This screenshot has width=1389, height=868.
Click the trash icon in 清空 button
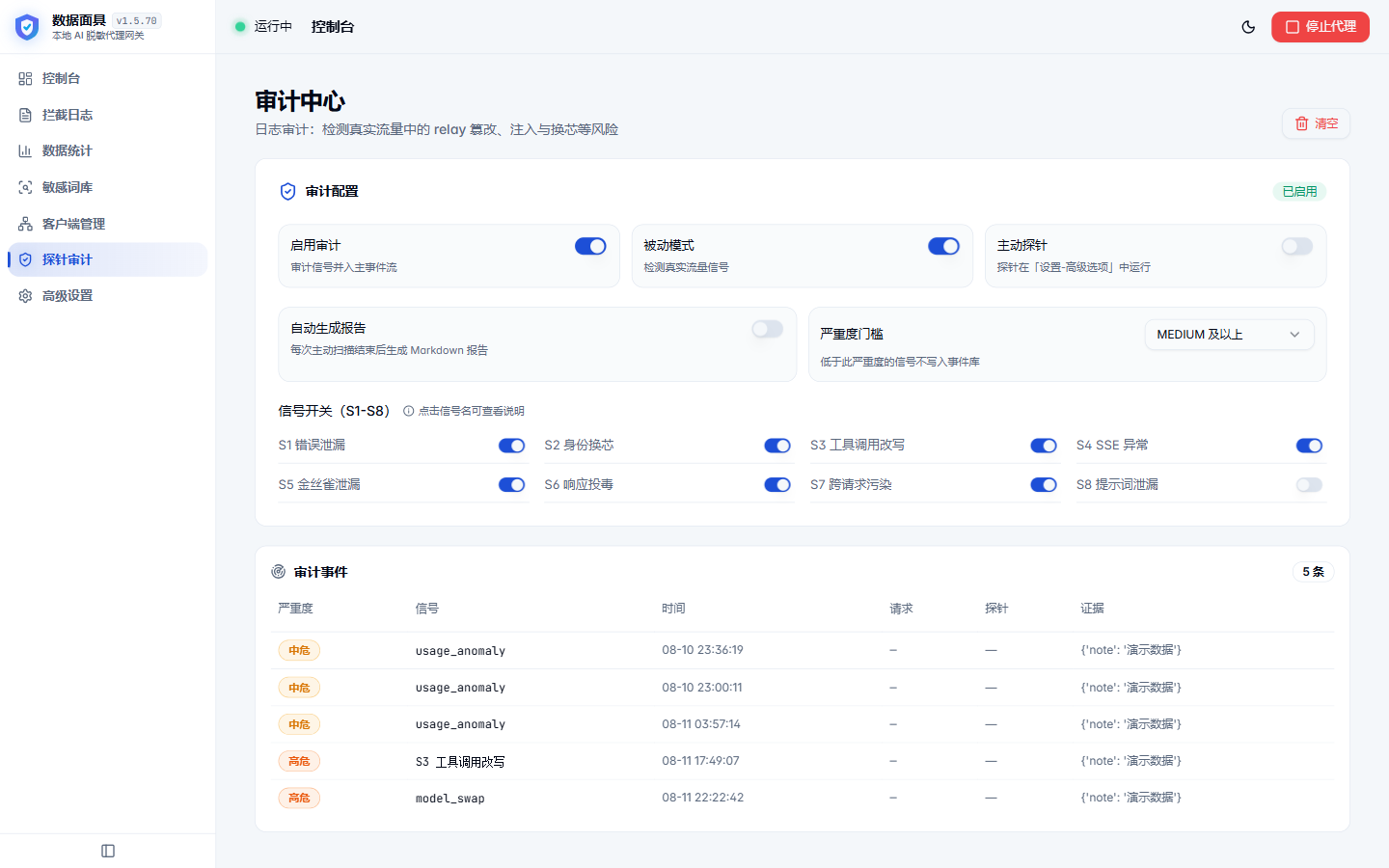coord(1302,123)
